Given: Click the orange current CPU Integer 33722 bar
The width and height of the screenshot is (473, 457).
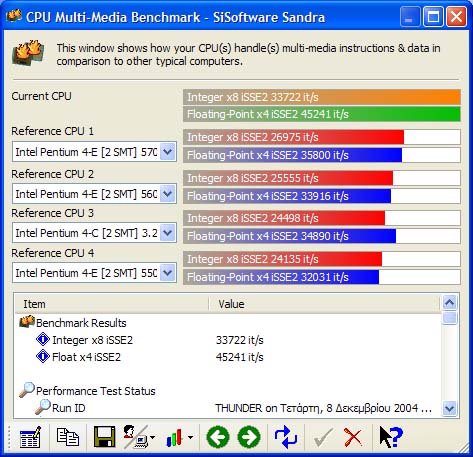Looking at the screenshot, I should [x=322, y=97].
